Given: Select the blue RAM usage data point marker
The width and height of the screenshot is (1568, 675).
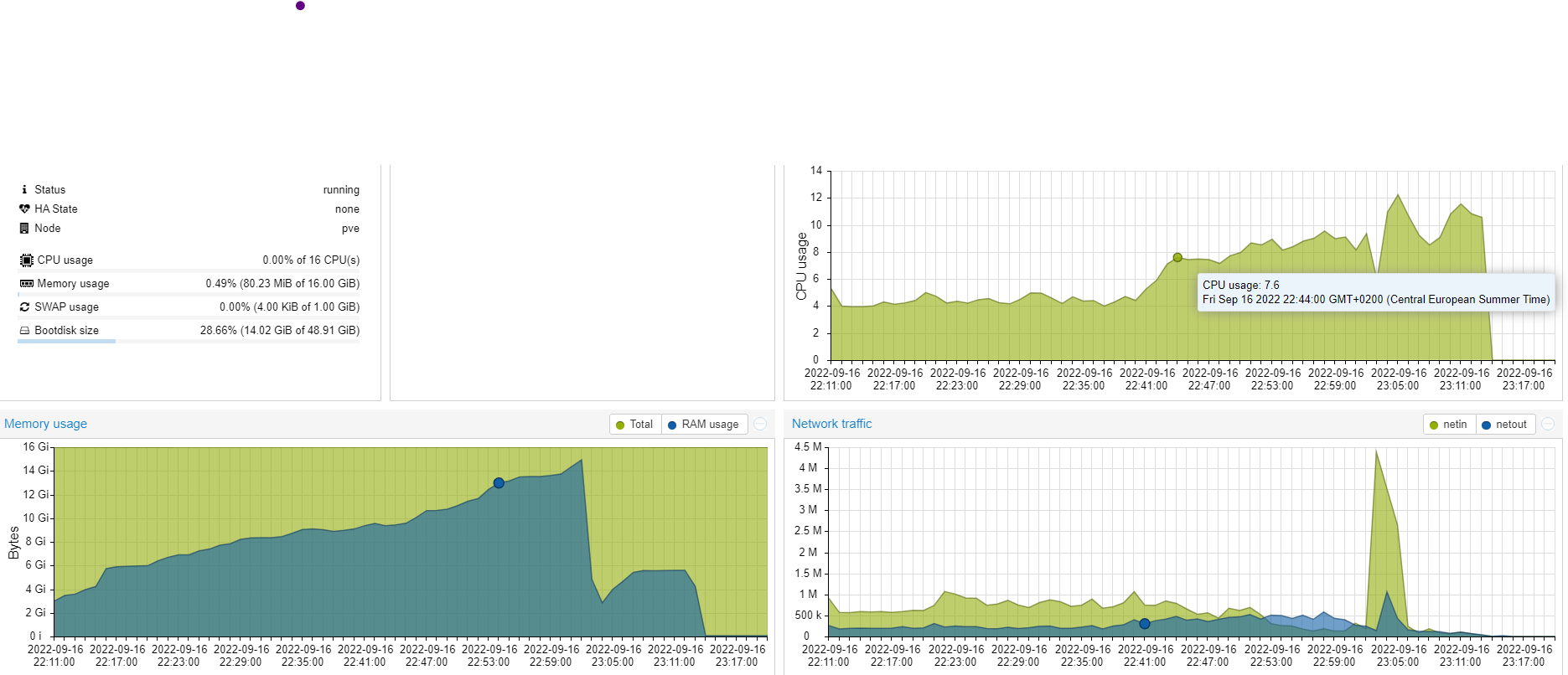Looking at the screenshot, I should point(499,483).
